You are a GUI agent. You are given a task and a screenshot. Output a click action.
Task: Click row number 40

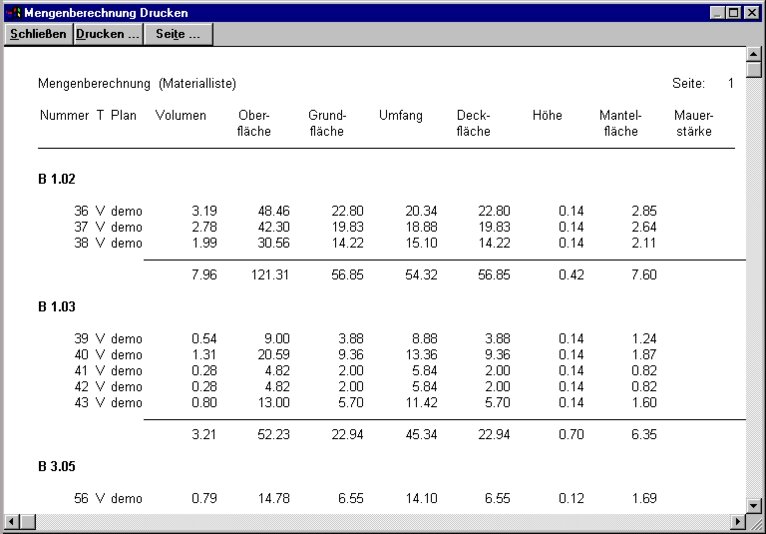[81, 355]
